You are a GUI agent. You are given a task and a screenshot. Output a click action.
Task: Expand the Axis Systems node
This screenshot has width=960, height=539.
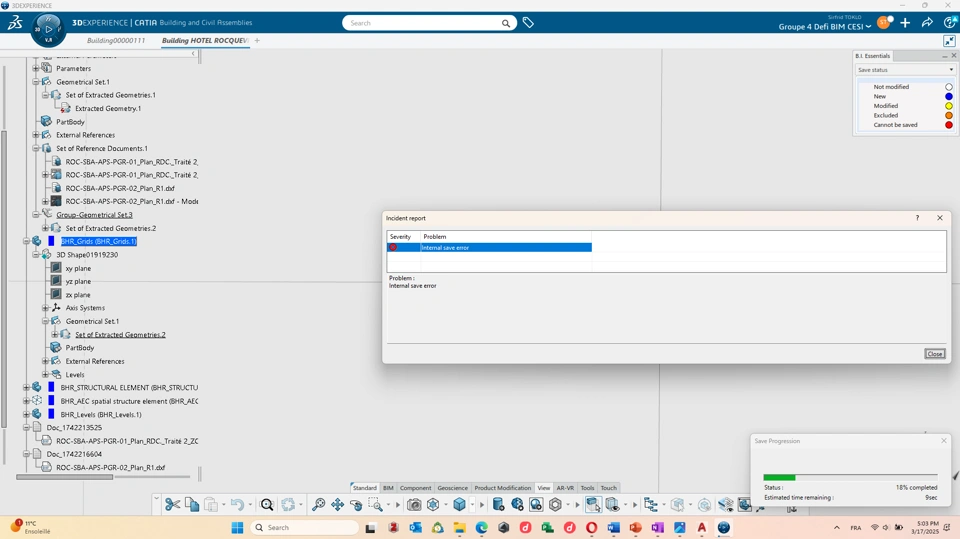[45, 308]
